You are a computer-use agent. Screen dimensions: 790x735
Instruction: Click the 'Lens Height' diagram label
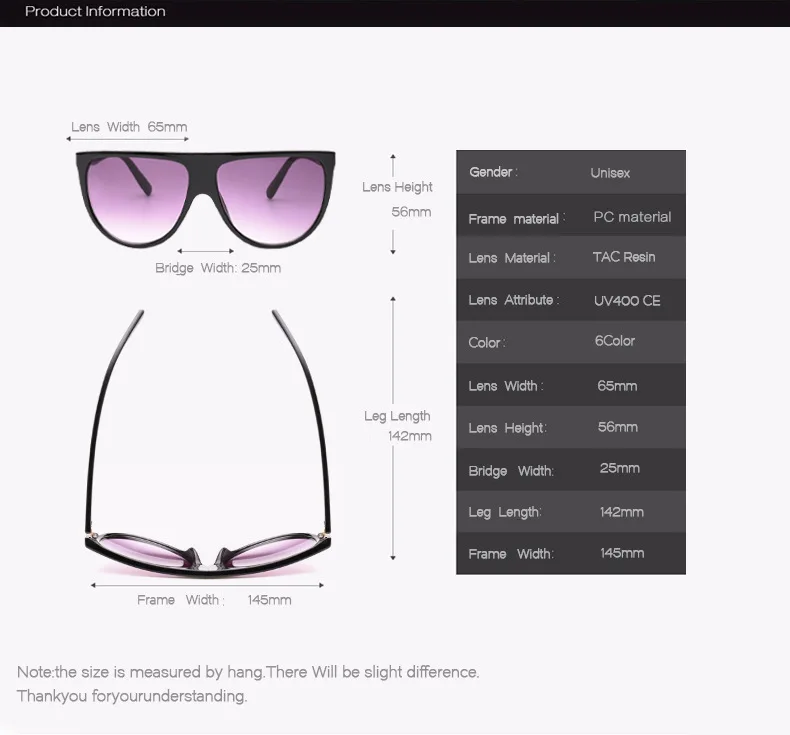click(397, 187)
